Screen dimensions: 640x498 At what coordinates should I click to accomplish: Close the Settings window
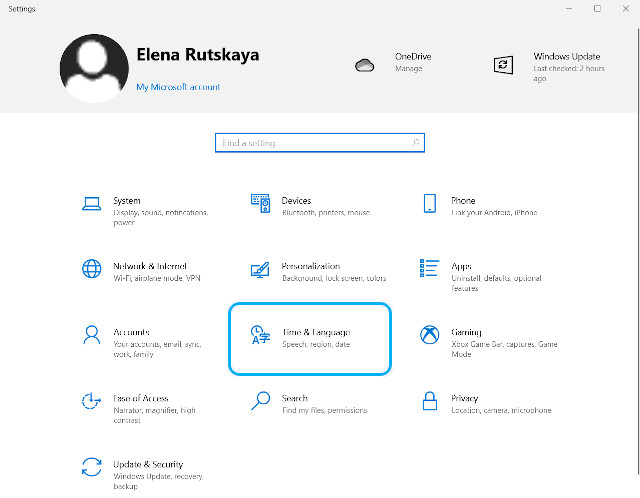pyautogui.click(x=626, y=9)
